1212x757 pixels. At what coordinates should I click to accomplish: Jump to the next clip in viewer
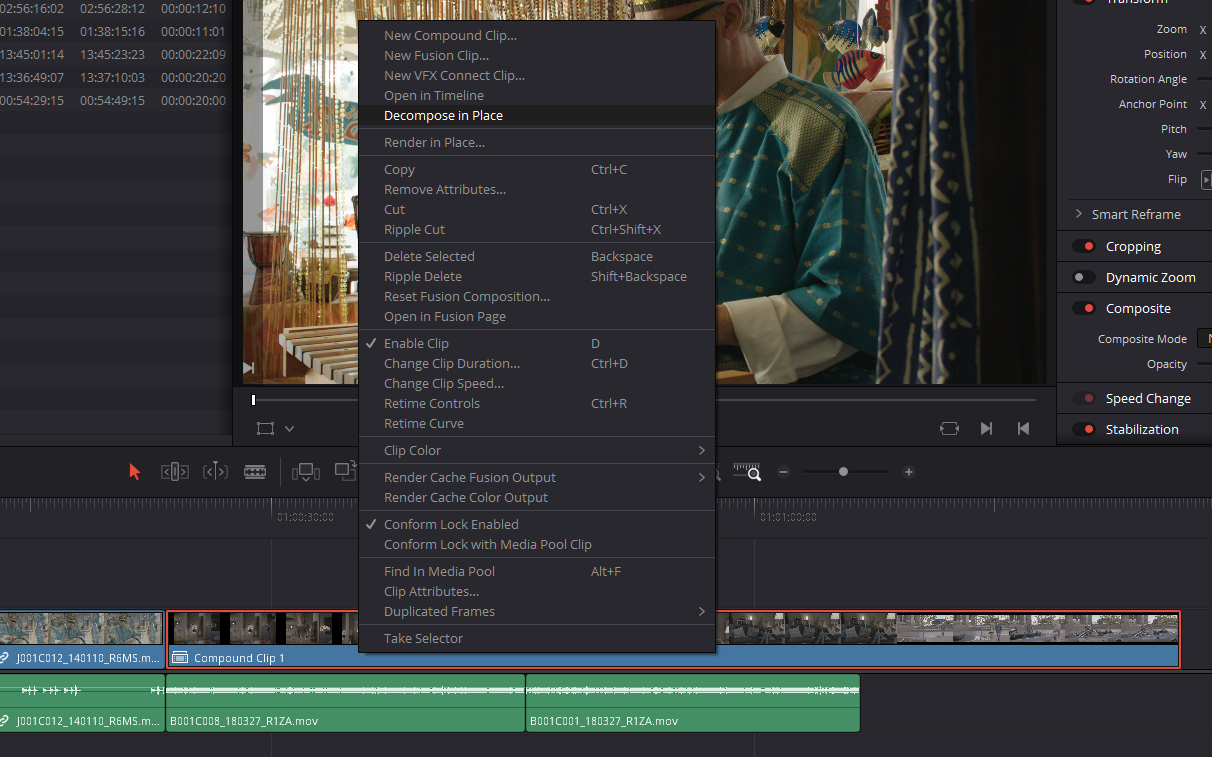tap(986, 428)
